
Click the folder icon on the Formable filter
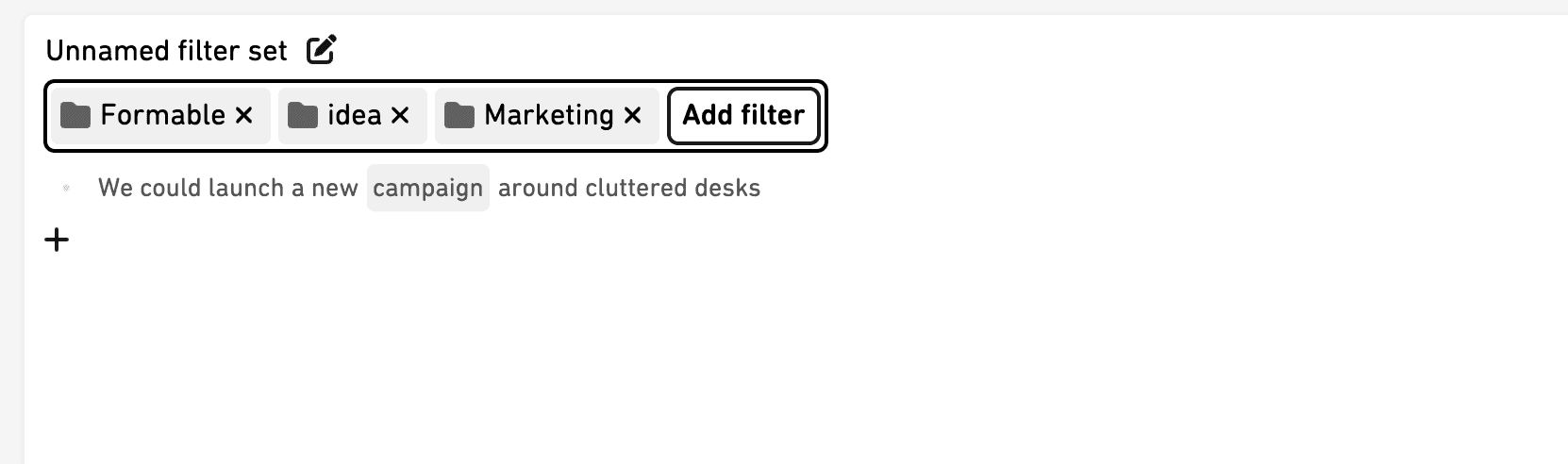coord(75,115)
